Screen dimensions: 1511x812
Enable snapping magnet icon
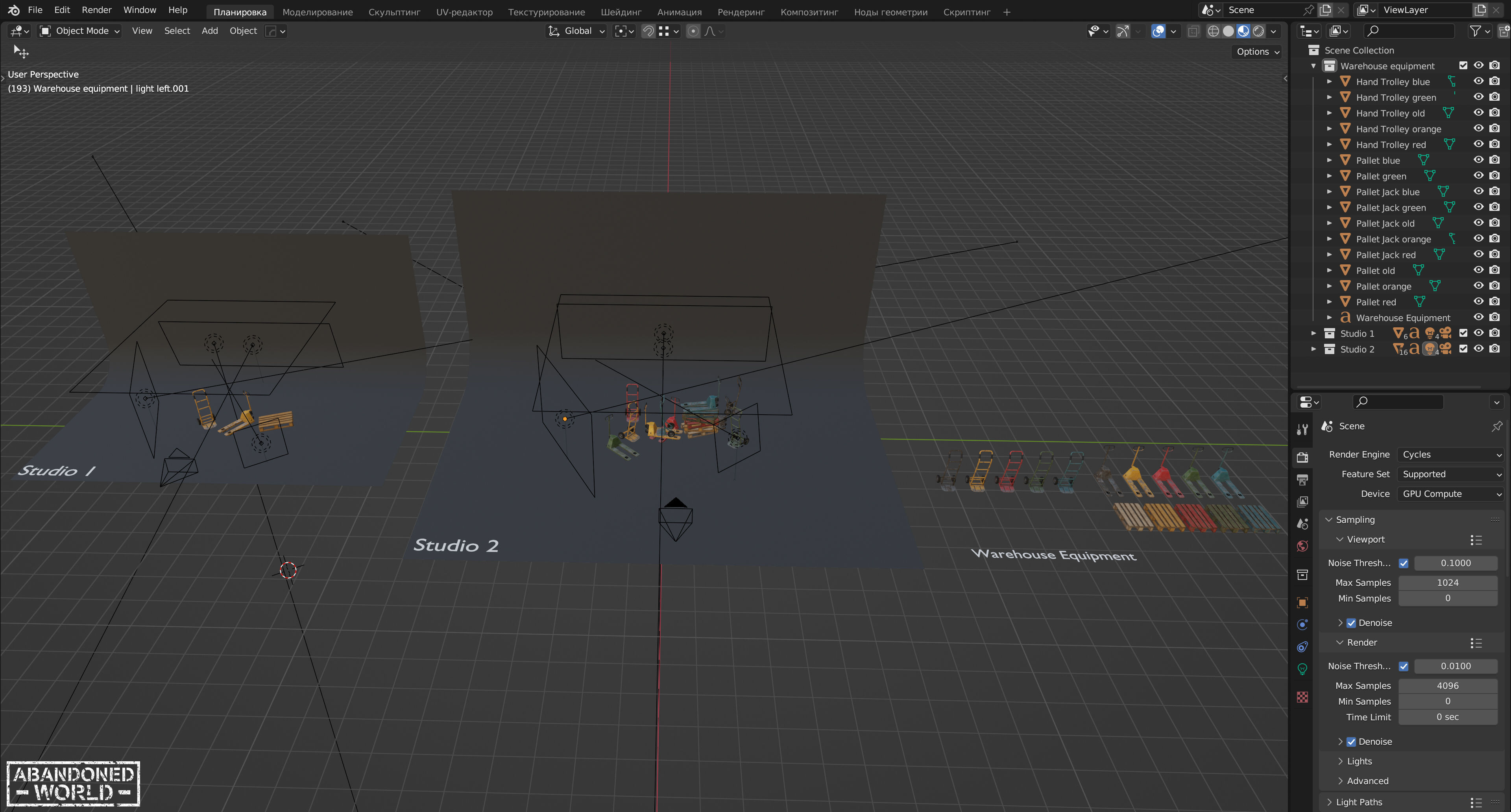(648, 31)
